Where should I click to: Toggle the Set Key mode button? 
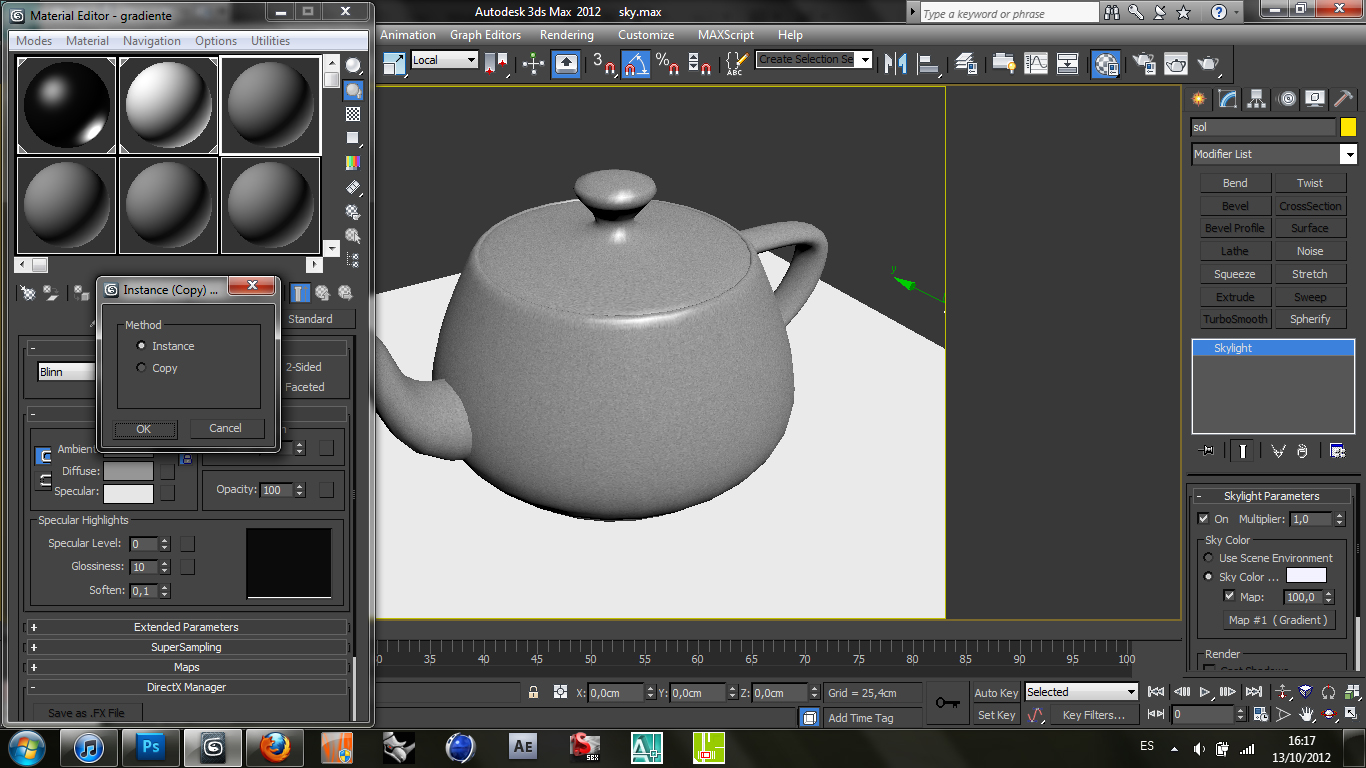[x=996, y=715]
